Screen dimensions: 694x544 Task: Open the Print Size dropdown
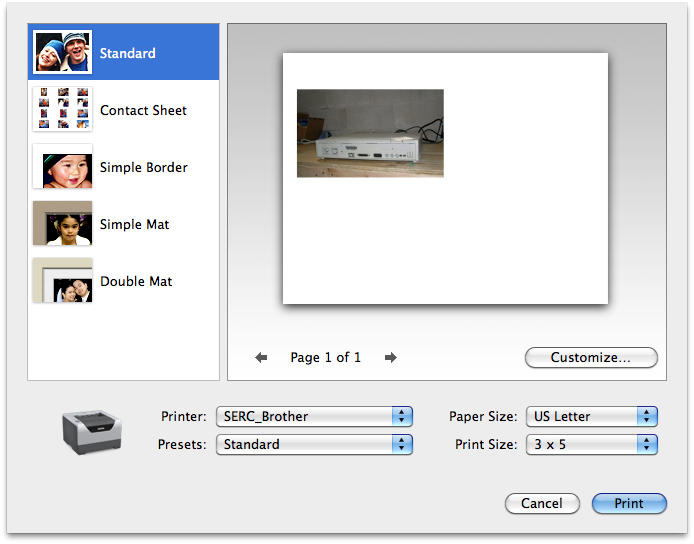tap(592, 444)
